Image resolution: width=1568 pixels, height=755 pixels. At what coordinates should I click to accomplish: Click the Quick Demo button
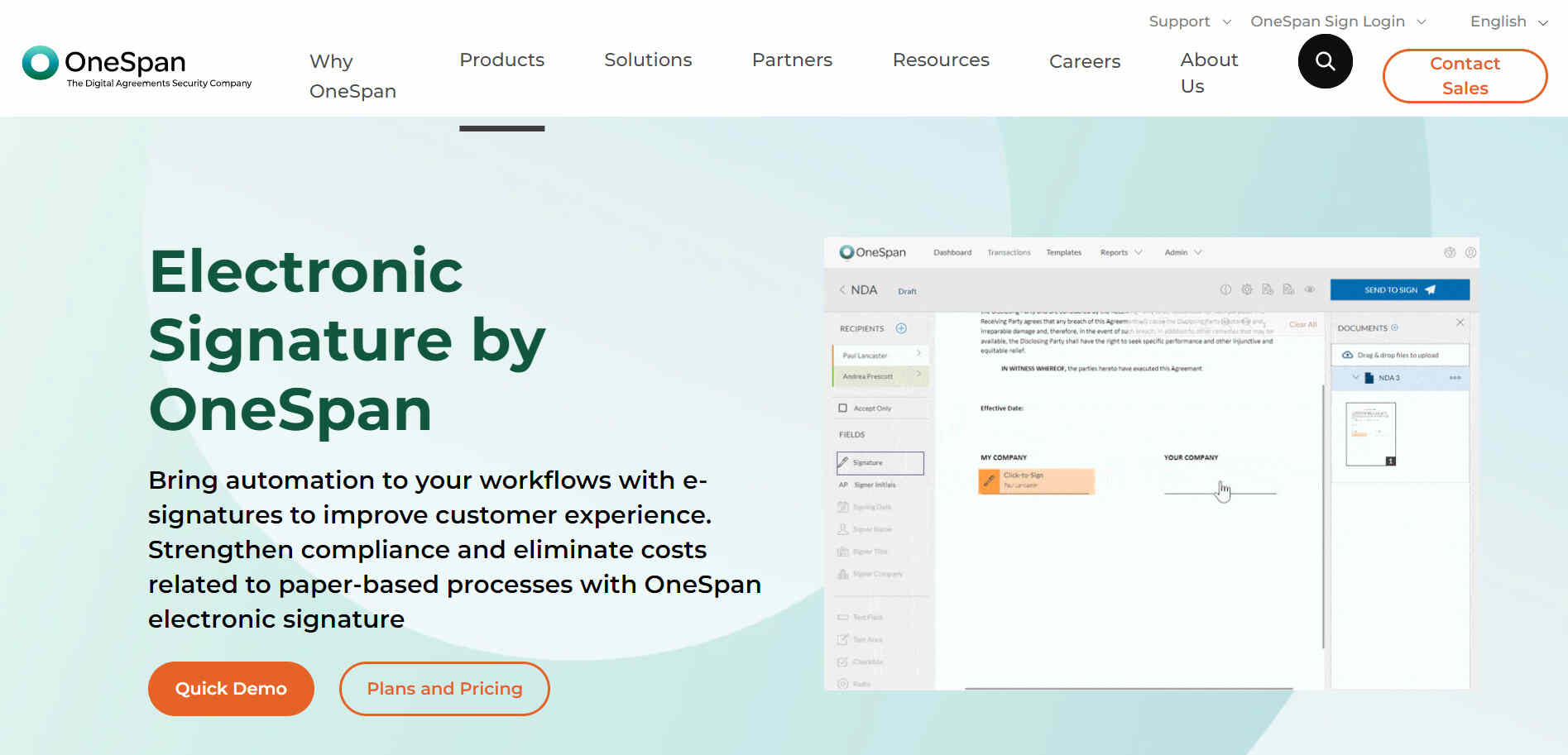(x=230, y=688)
